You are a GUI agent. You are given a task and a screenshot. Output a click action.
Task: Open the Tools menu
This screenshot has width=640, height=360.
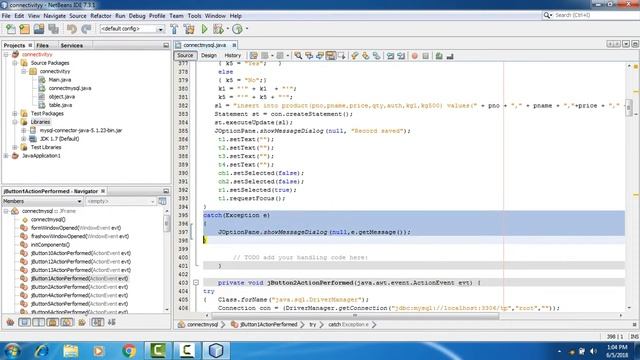pyautogui.click(x=194, y=16)
